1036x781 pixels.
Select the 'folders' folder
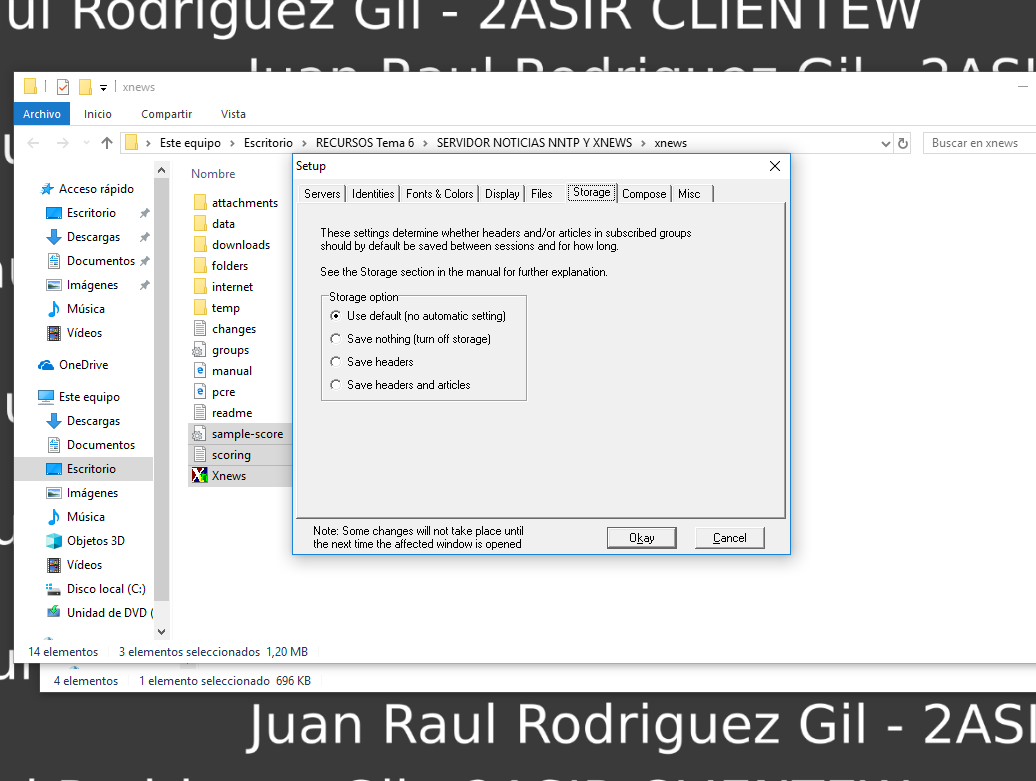coord(221,266)
